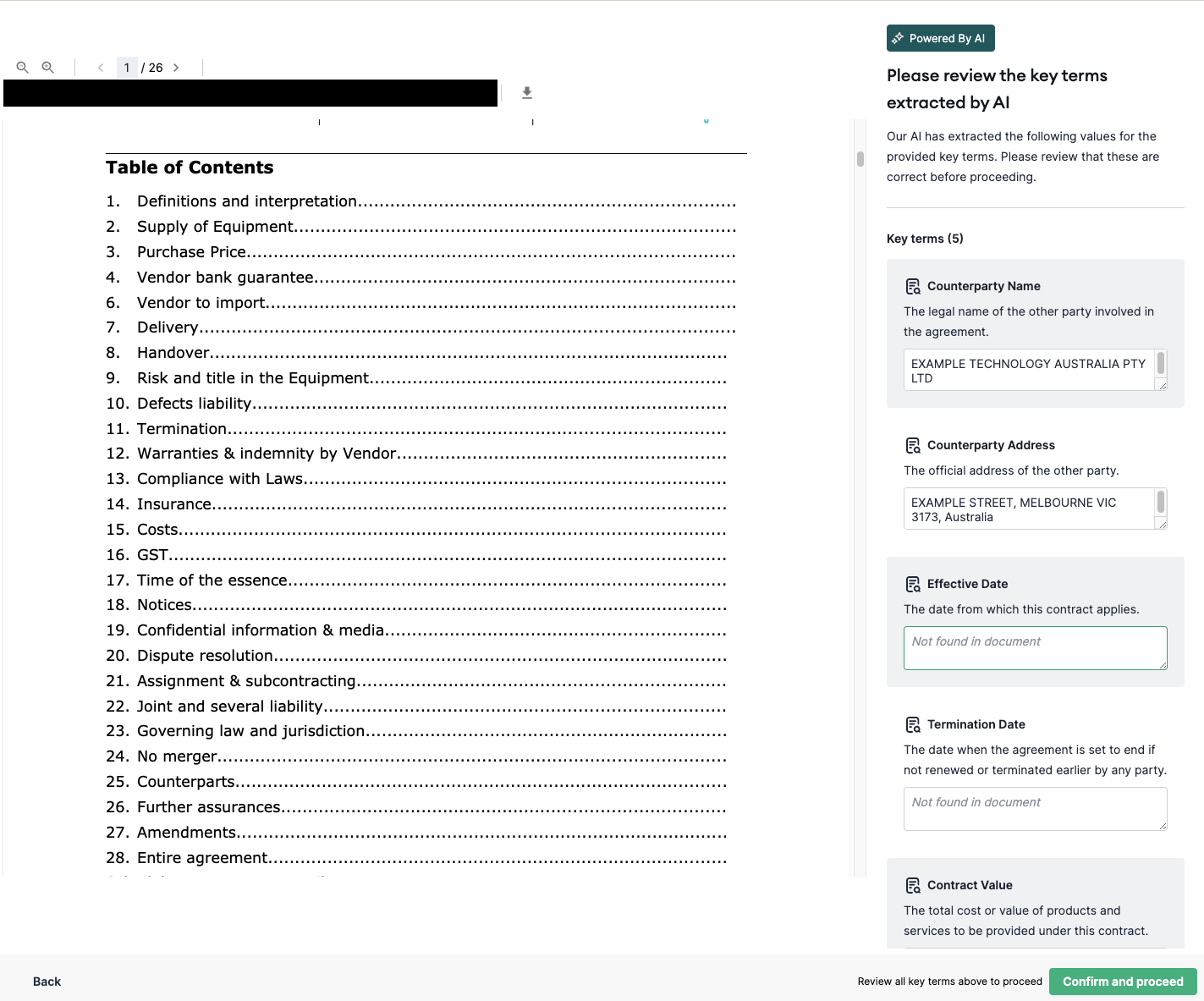Click 'Insurance' contents entry
1204x1001 pixels.
(416, 504)
